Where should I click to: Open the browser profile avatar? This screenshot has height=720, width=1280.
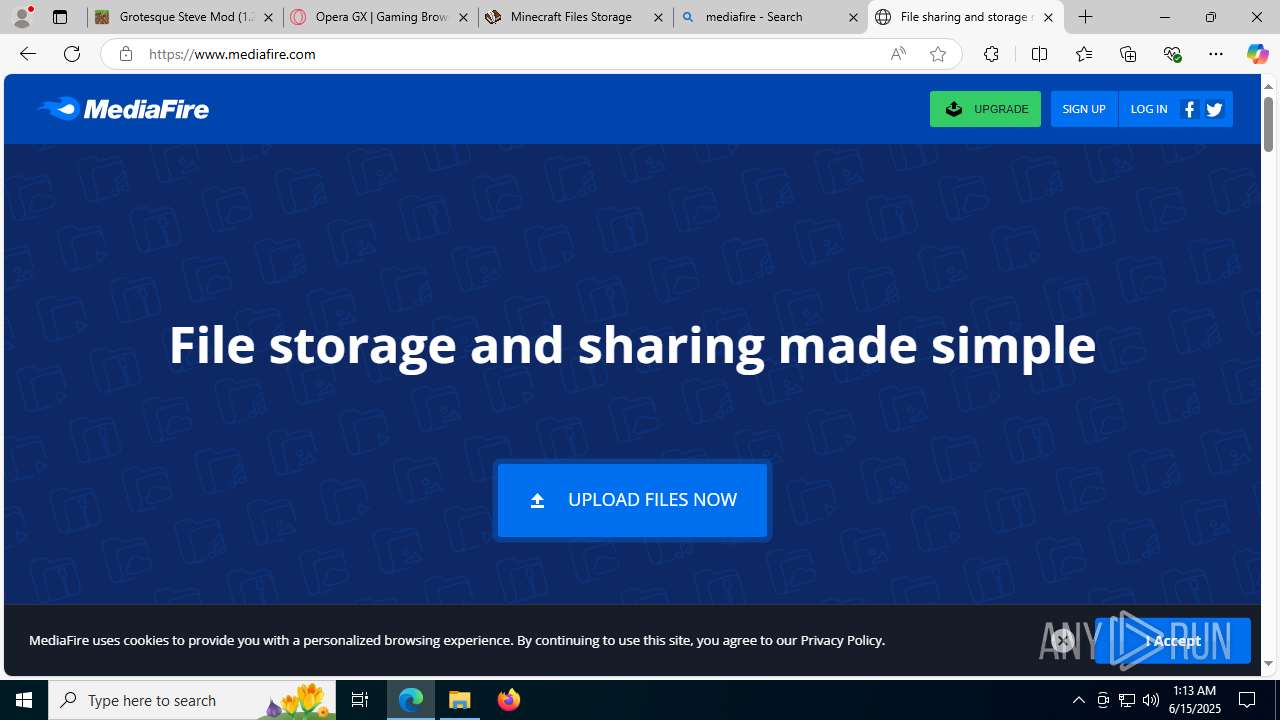[x=22, y=17]
